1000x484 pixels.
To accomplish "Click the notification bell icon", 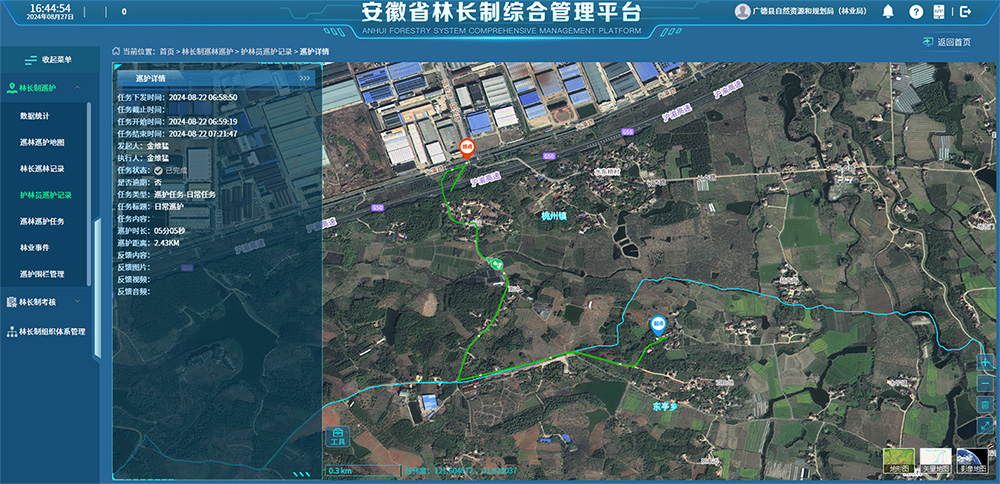I will point(888,12).
